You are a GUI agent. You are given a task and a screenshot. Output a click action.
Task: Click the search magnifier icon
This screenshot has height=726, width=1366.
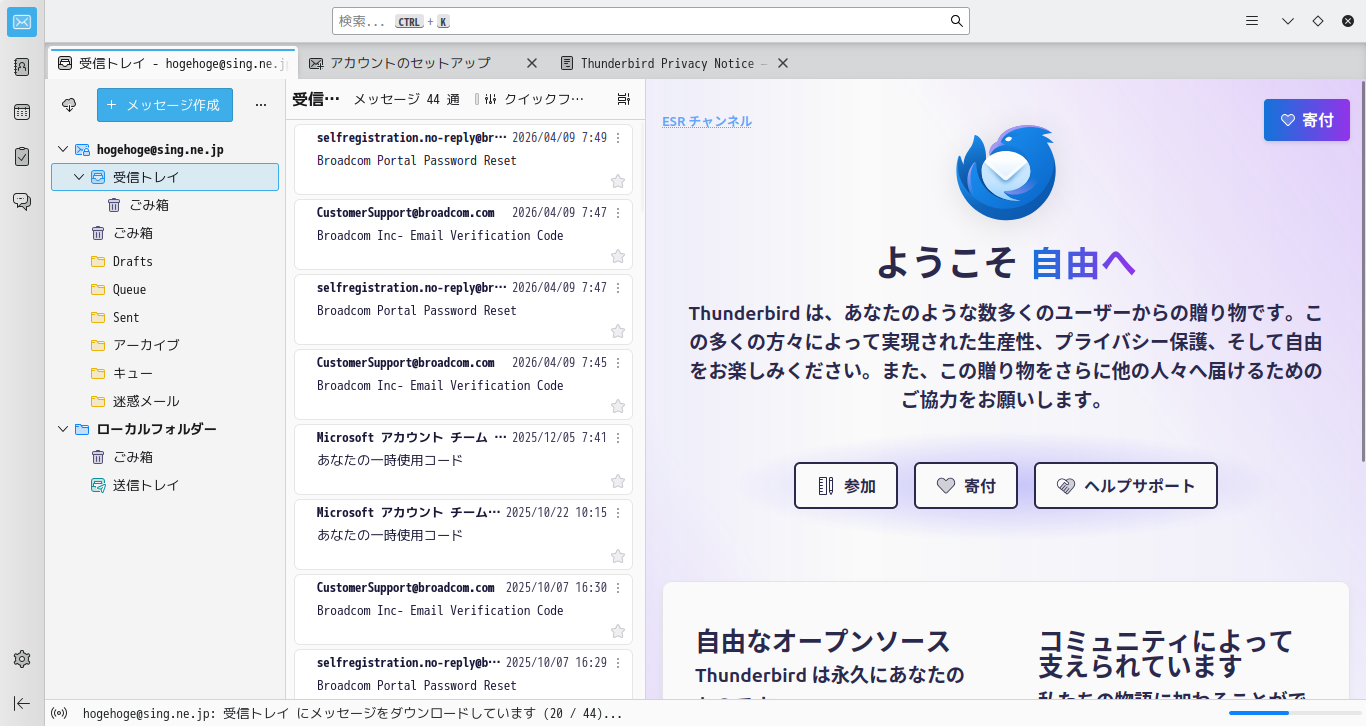pyautogui.click(x=956, y=21)
